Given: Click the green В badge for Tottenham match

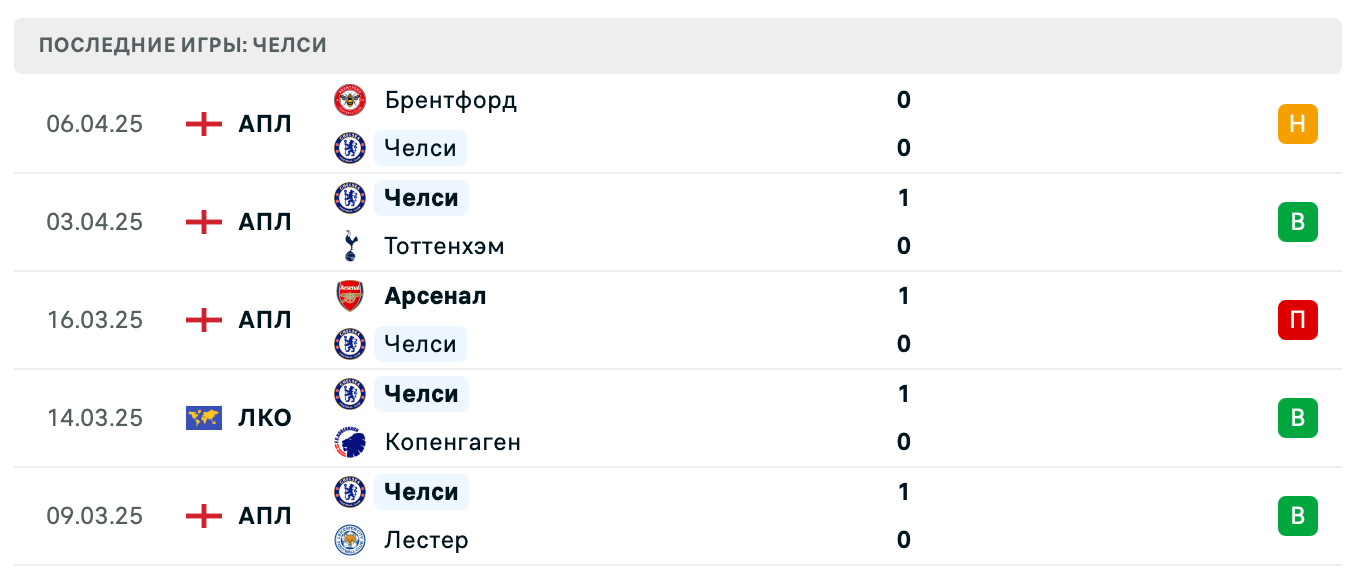Looking at the screenshot, I should 1298,222.
